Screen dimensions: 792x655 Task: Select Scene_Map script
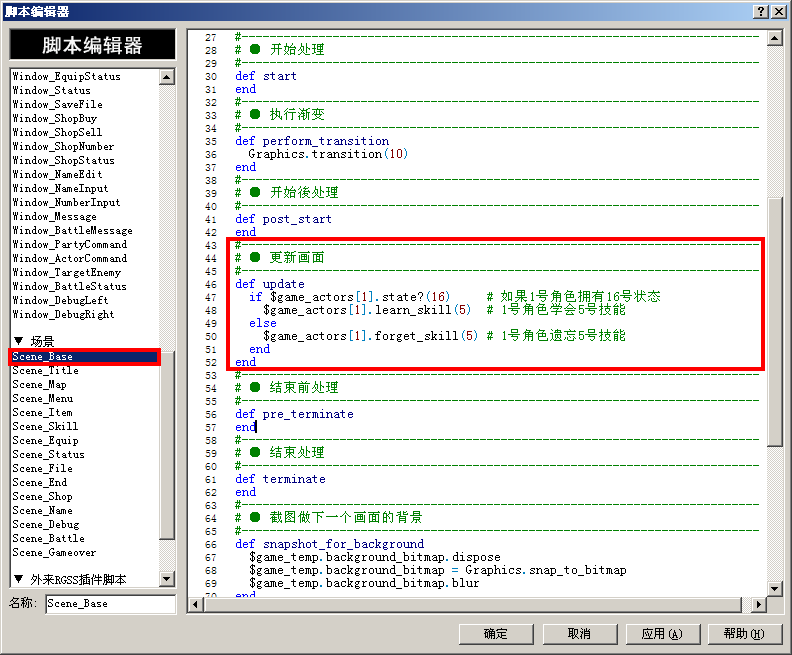(39, 385)
